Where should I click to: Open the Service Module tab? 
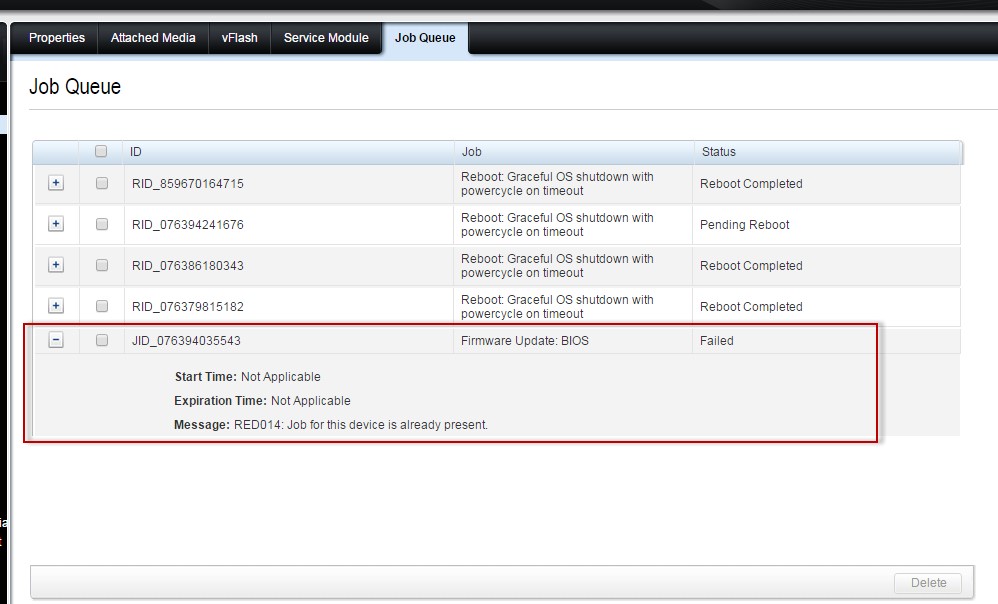[326, 38]
